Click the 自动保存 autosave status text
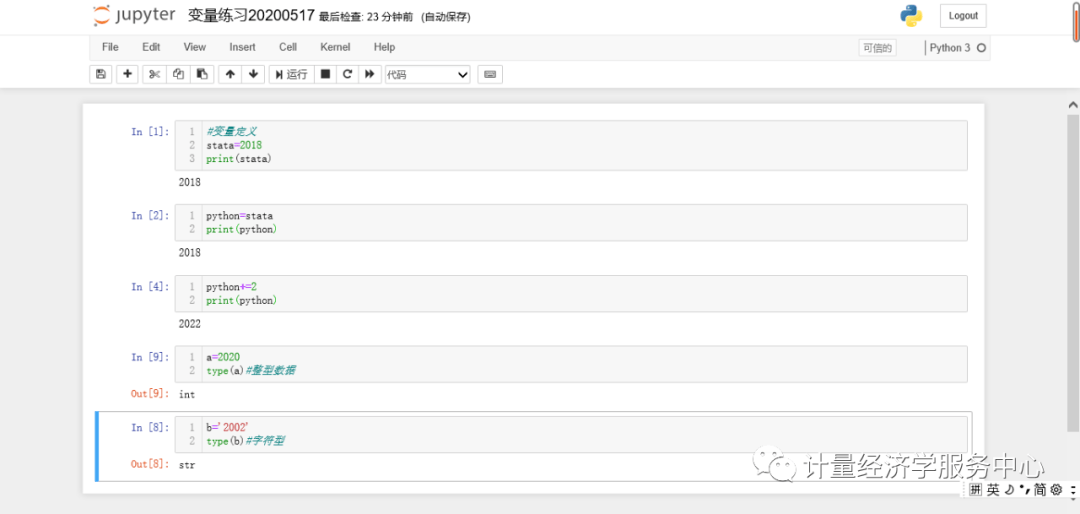 (x=446, y=17)
